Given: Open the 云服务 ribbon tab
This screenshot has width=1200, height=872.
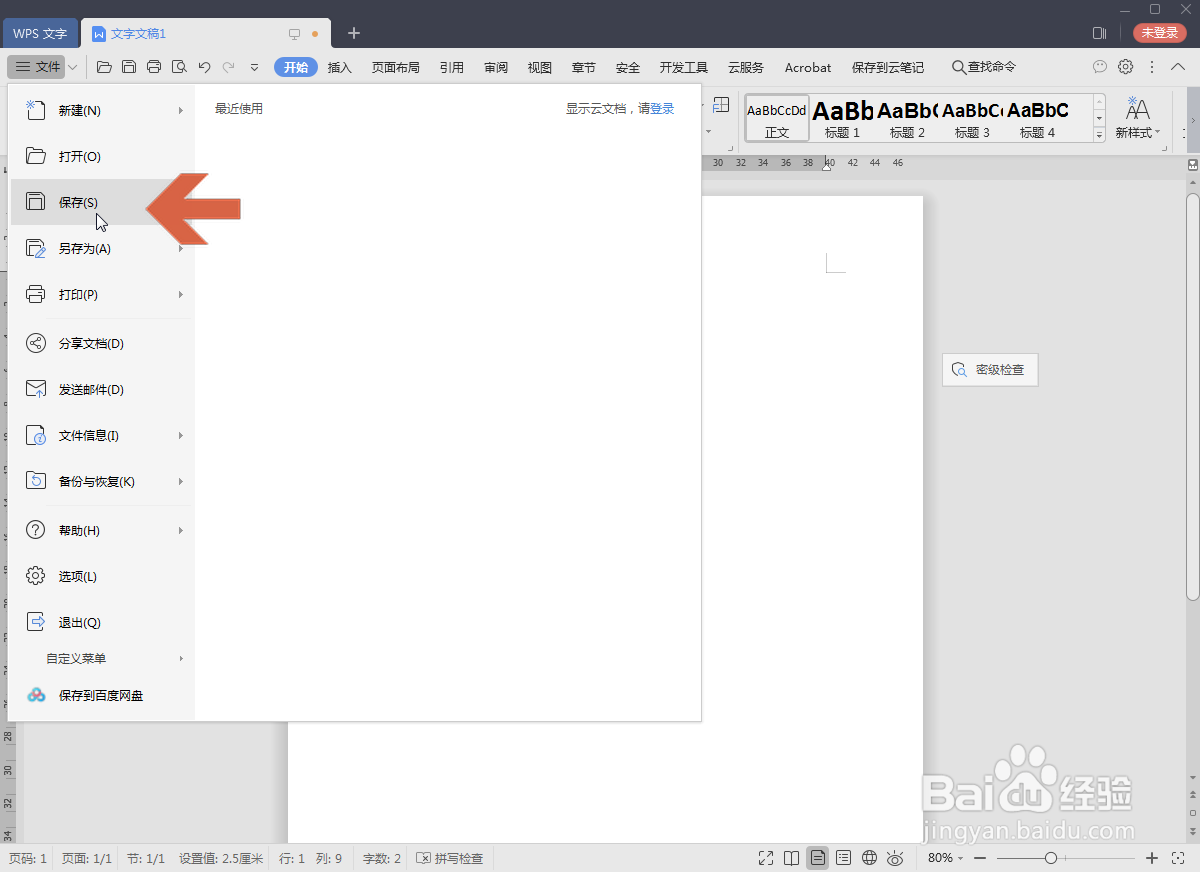Looking at the screenshot, I should (746, 67).
